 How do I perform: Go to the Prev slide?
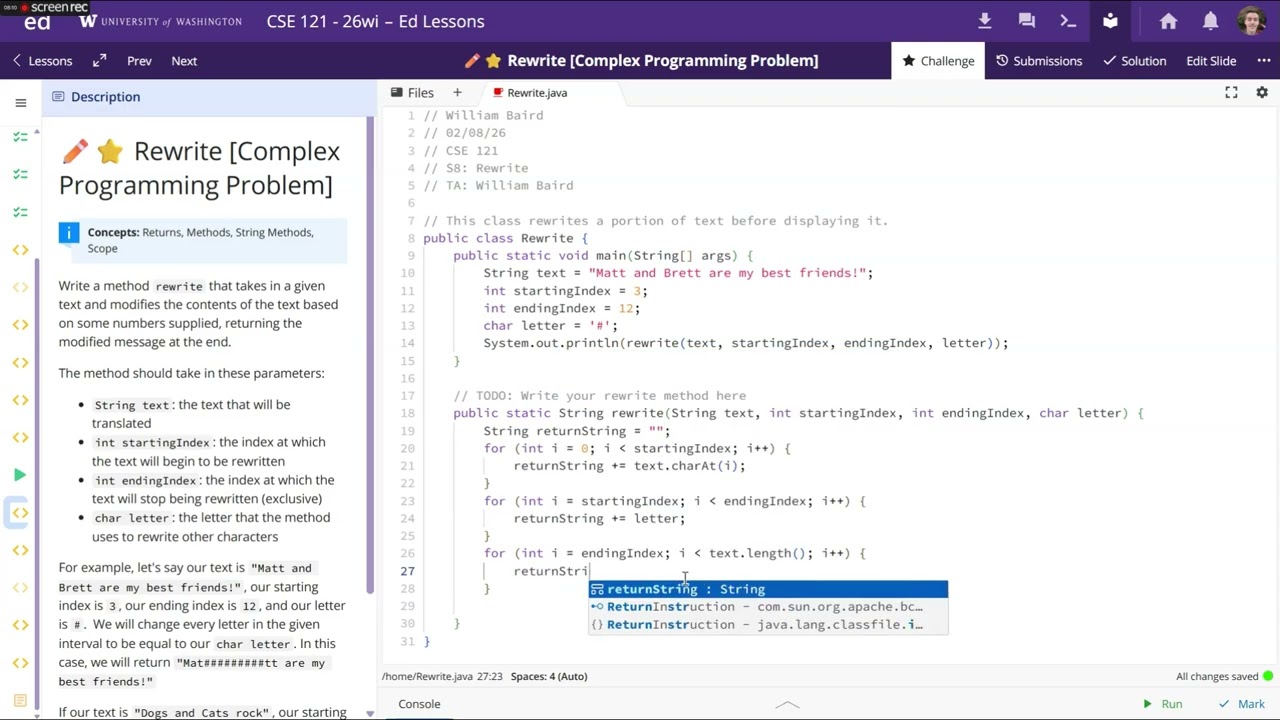click(139, 61)
